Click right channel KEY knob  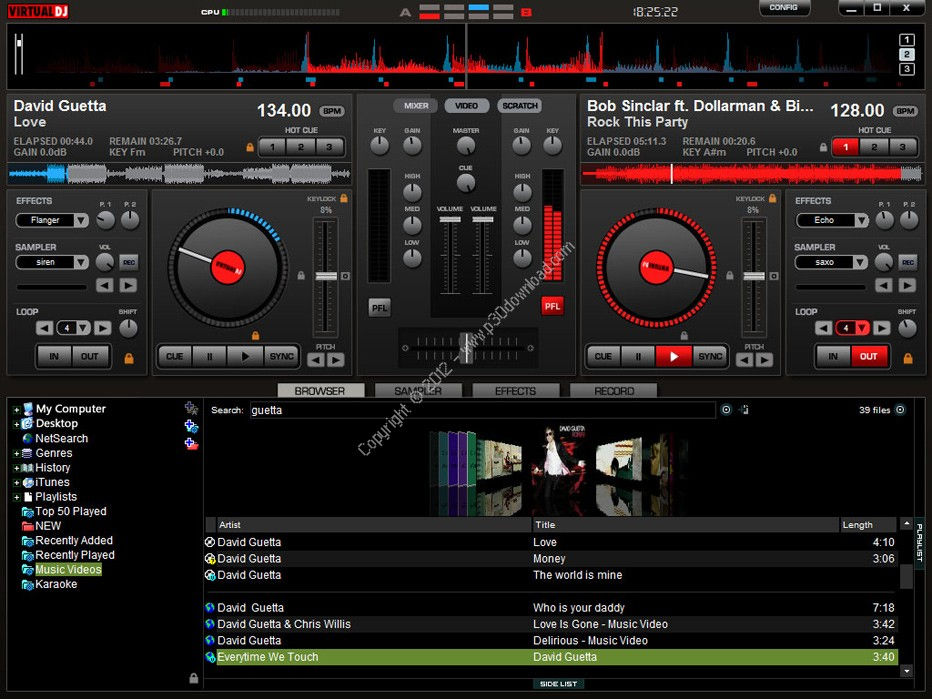click(552, 146)
